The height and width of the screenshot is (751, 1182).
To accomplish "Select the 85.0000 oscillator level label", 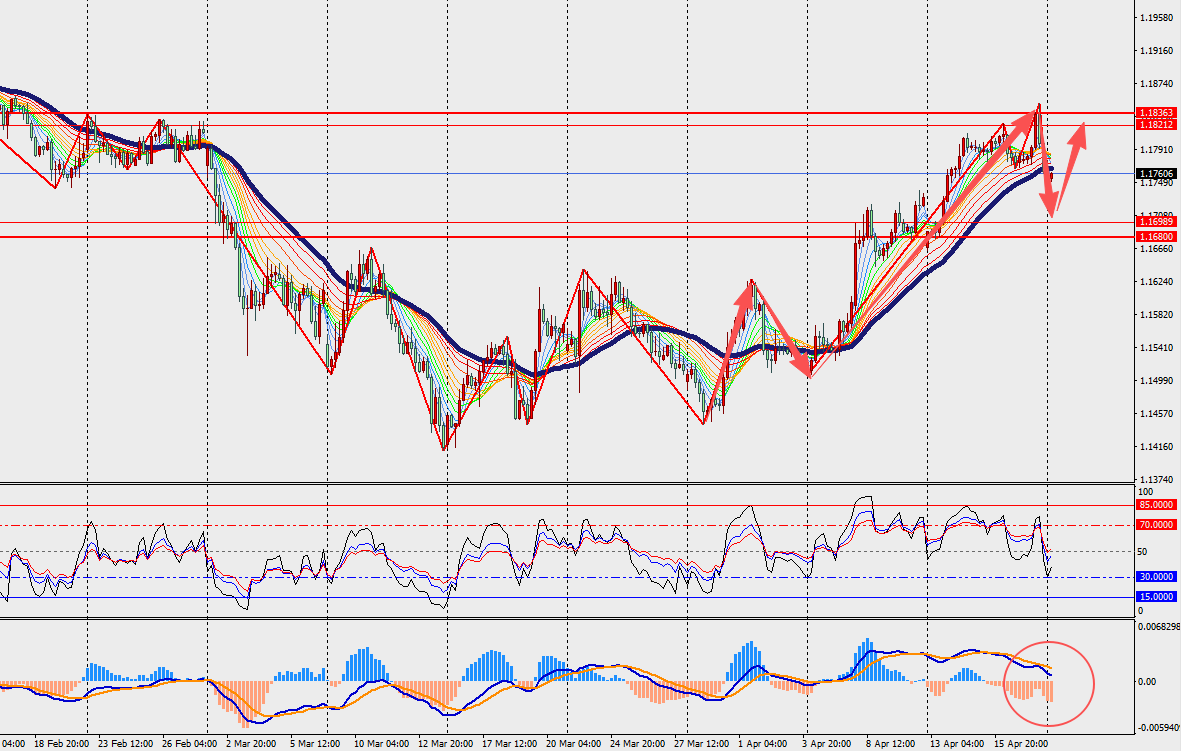I will pyautogui.click(x=1157, y=505).
